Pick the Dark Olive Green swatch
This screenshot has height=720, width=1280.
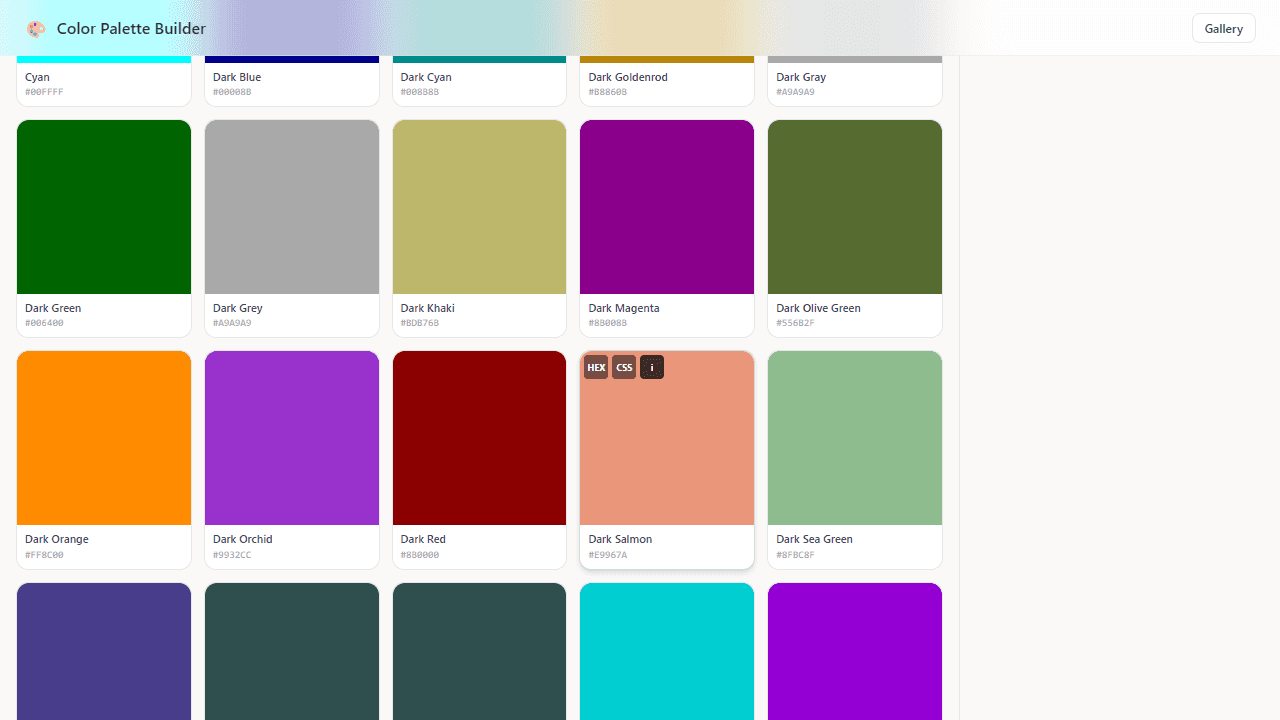(855, 207)
